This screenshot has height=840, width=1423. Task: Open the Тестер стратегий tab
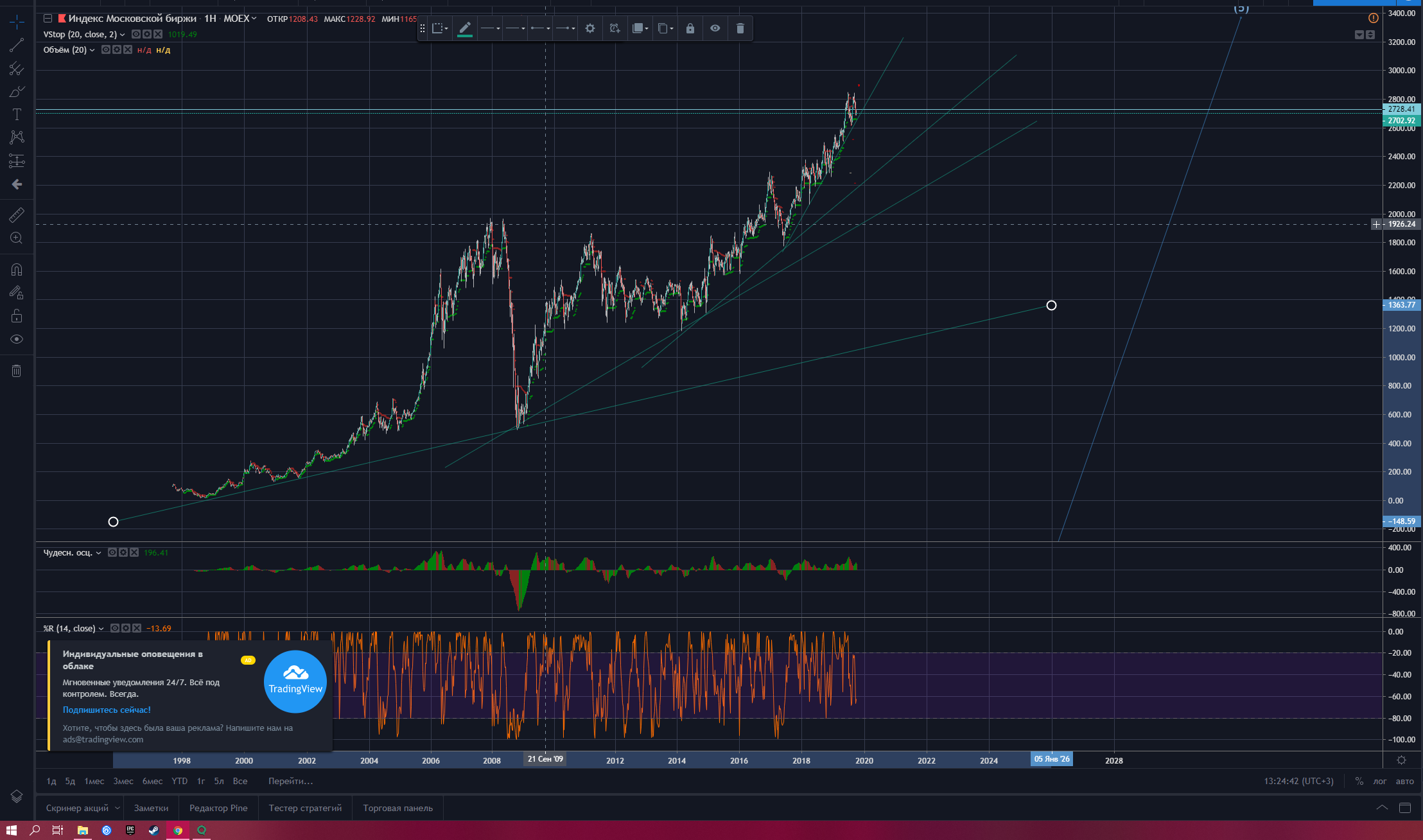(305, 808)
